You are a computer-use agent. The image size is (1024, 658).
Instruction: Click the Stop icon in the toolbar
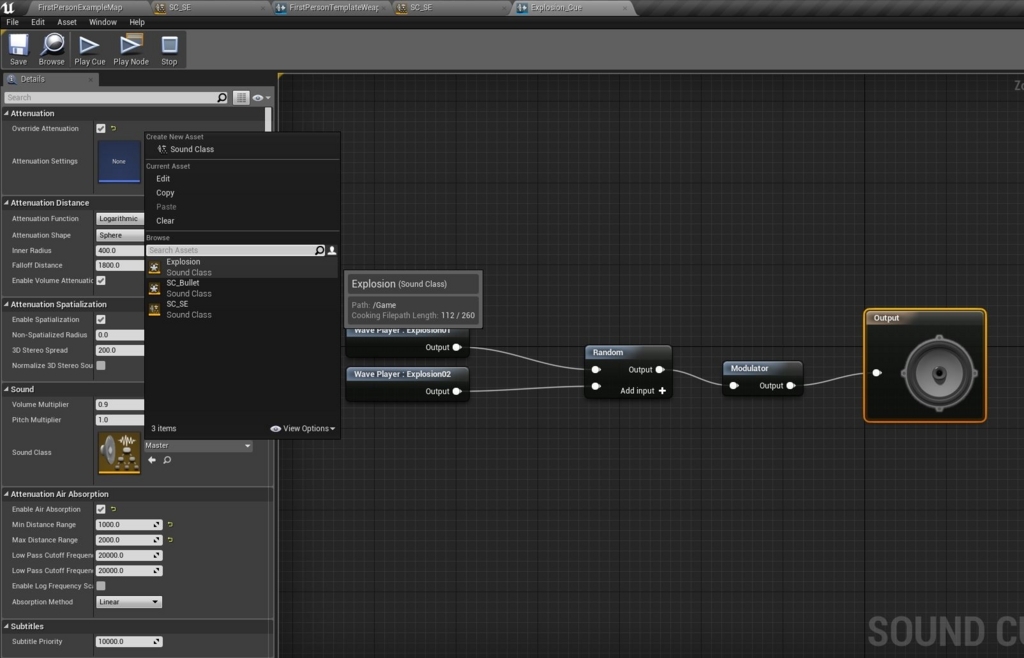coord(168,46)
